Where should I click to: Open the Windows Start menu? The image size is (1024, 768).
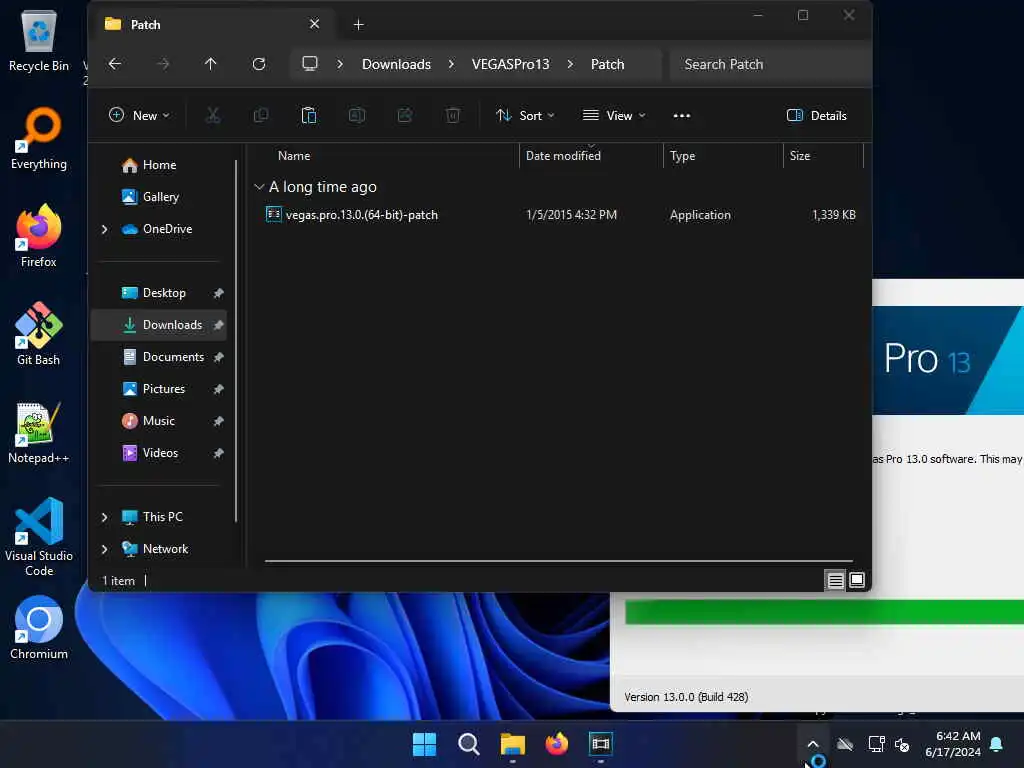[x=424, y=744]
